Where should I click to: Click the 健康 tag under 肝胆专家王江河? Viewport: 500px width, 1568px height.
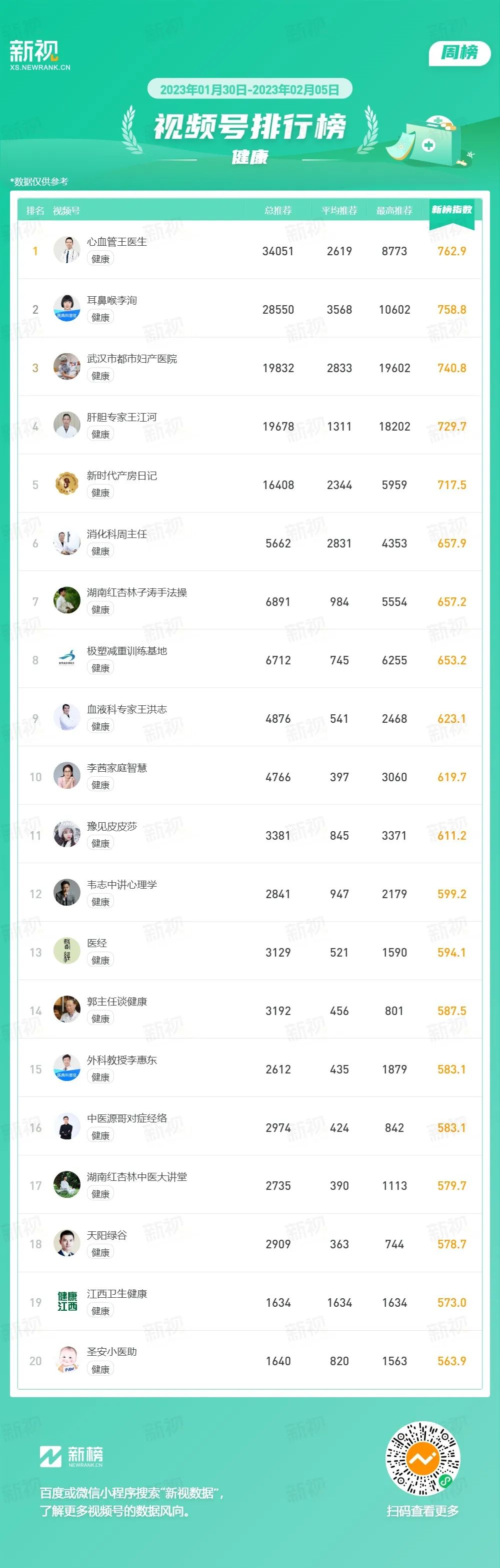coord(100,435)
